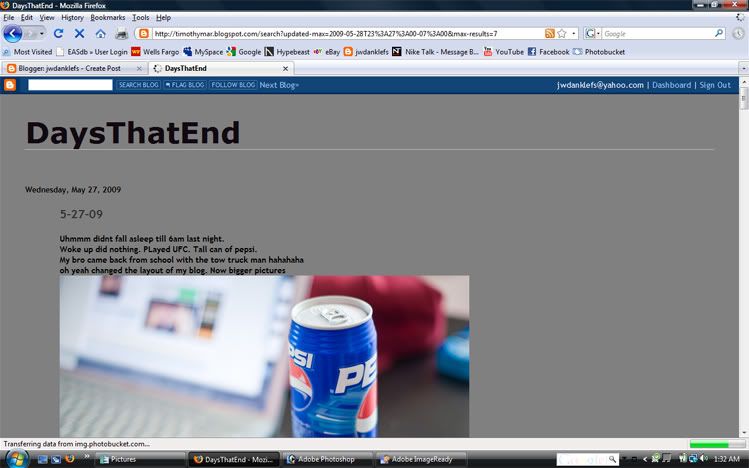Viewport: 749px width, 468px height.
Task: Open the MySpace bookmark
Action: [x=203, y=52]
